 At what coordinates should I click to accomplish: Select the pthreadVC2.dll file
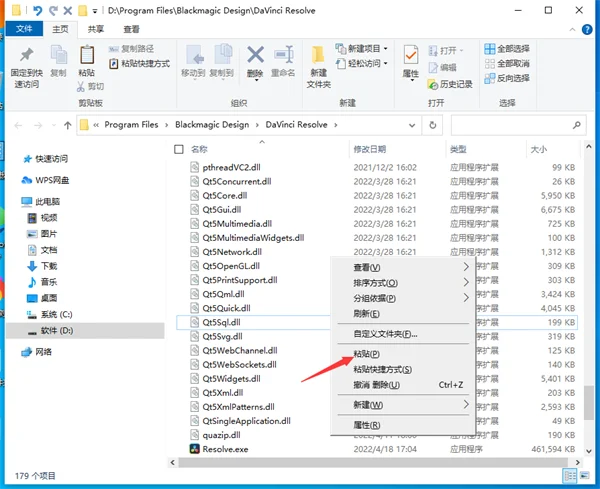231,167
